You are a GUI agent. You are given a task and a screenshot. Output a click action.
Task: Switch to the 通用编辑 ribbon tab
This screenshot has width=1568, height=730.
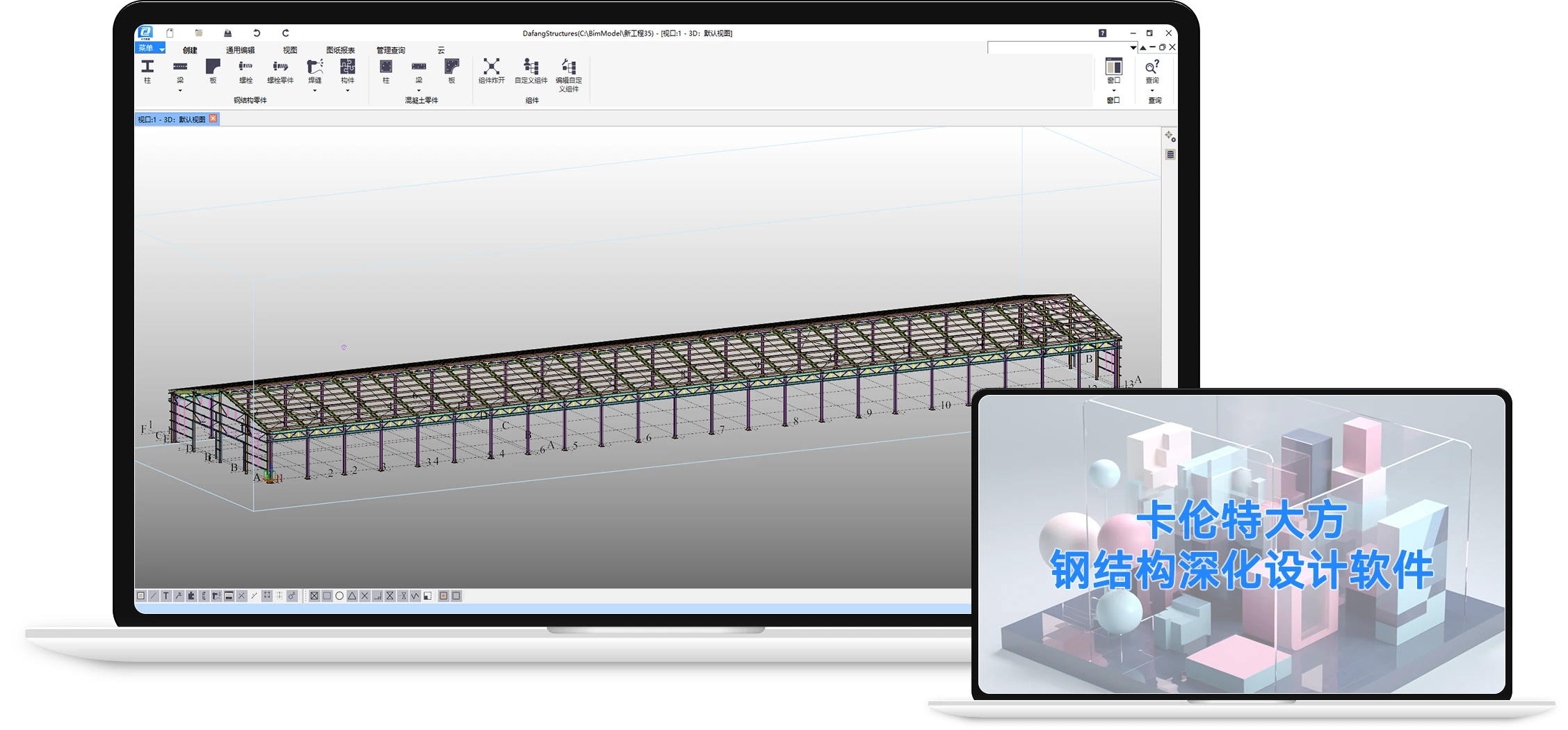click(240, 50)
